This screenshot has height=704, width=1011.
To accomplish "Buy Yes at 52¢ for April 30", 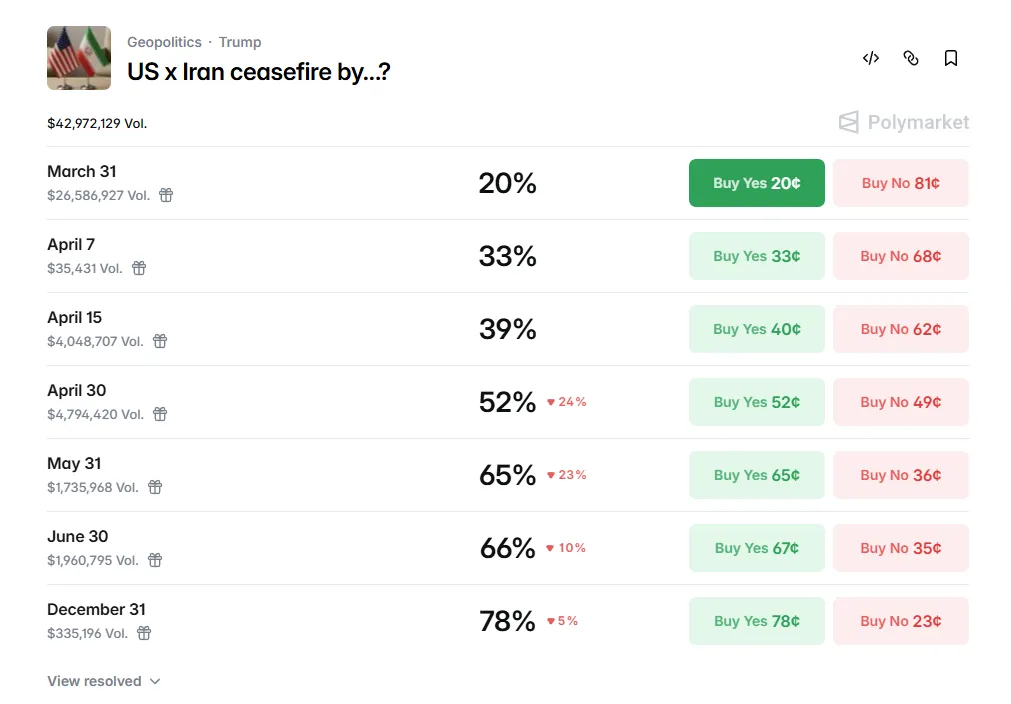I will tap(756, 402).
